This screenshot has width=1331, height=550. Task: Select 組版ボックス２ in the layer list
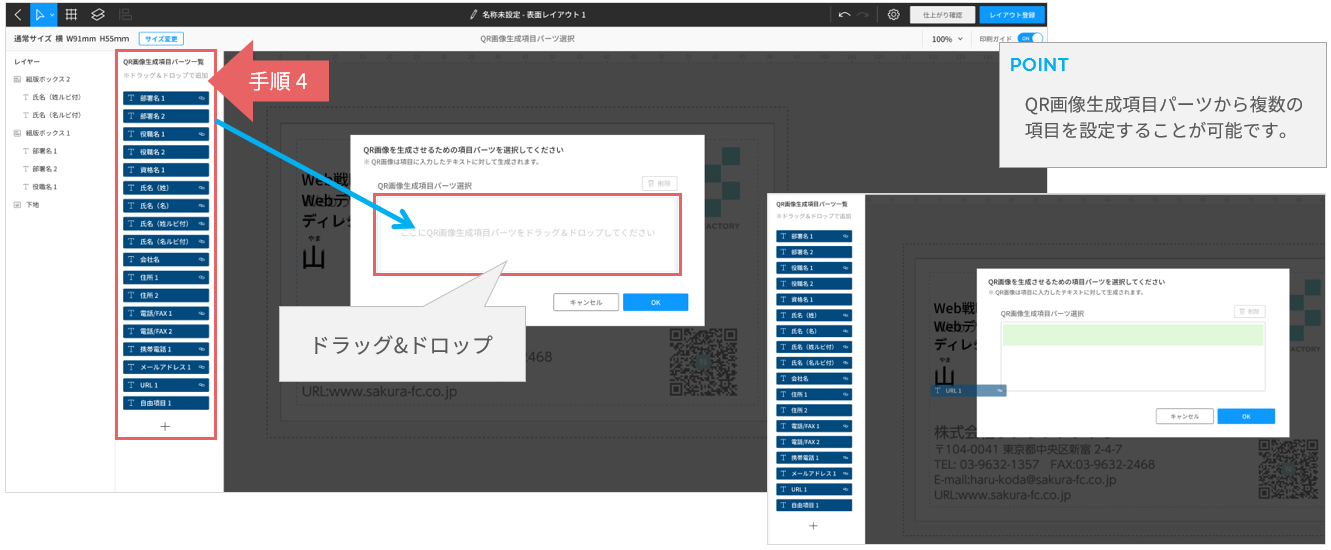pyautogui.click(x=48, y=78)
